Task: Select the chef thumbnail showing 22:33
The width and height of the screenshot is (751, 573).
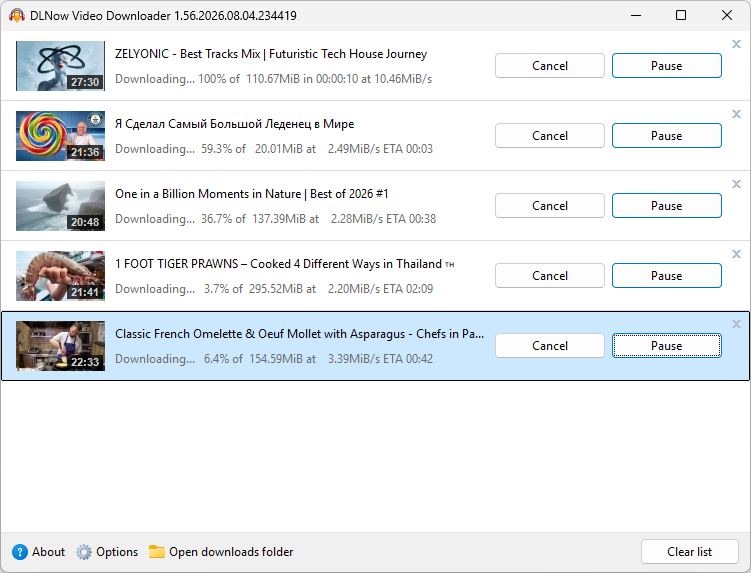Action: click(60, 345)
